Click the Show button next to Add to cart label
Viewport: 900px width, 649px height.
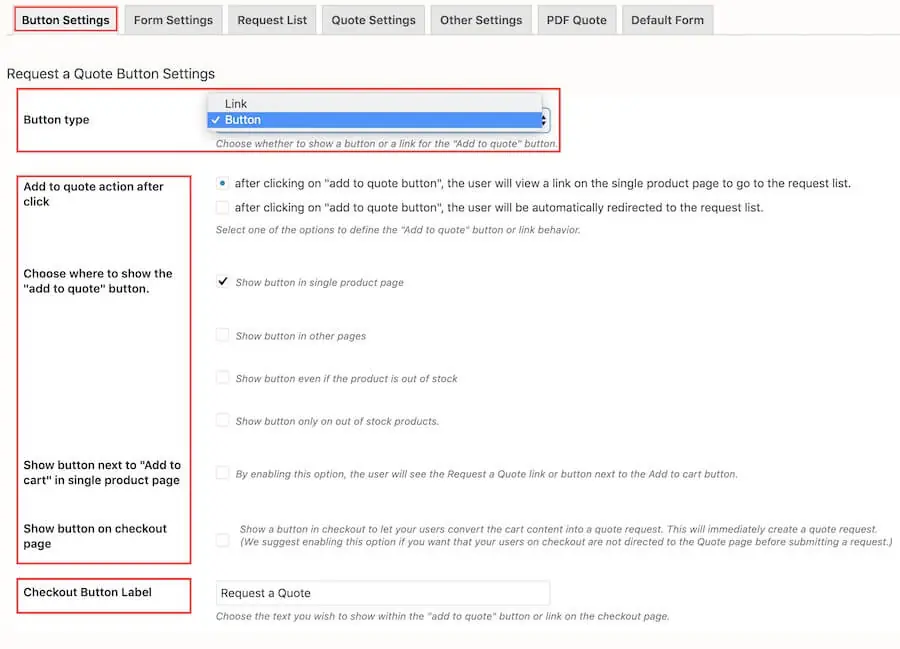tap(102, 473)
